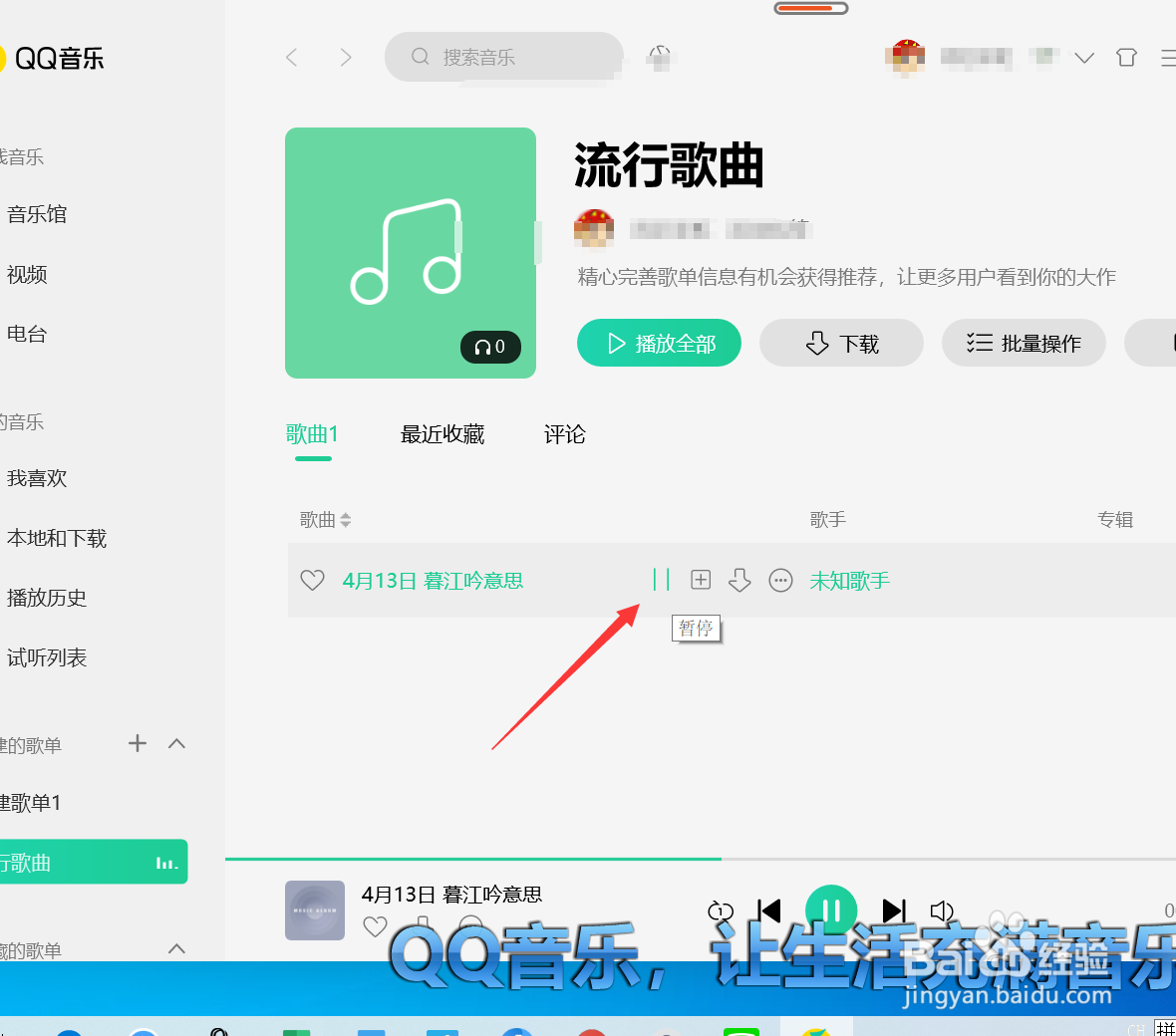Switch to the 最近收藏 tab
This screenshot has width=1176, height=1036.
[441, 434]
